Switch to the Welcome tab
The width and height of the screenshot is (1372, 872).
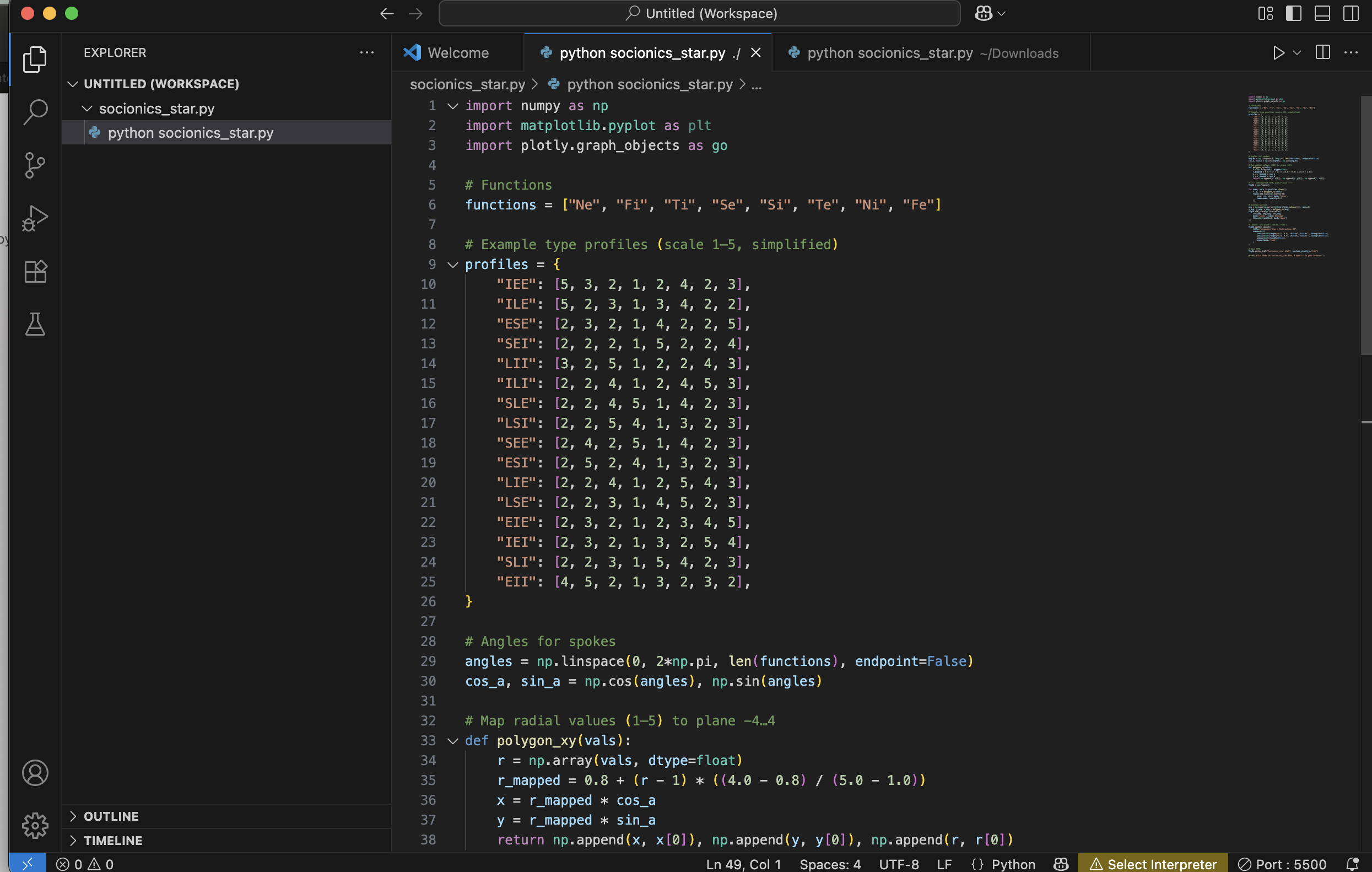coord(457,53)
